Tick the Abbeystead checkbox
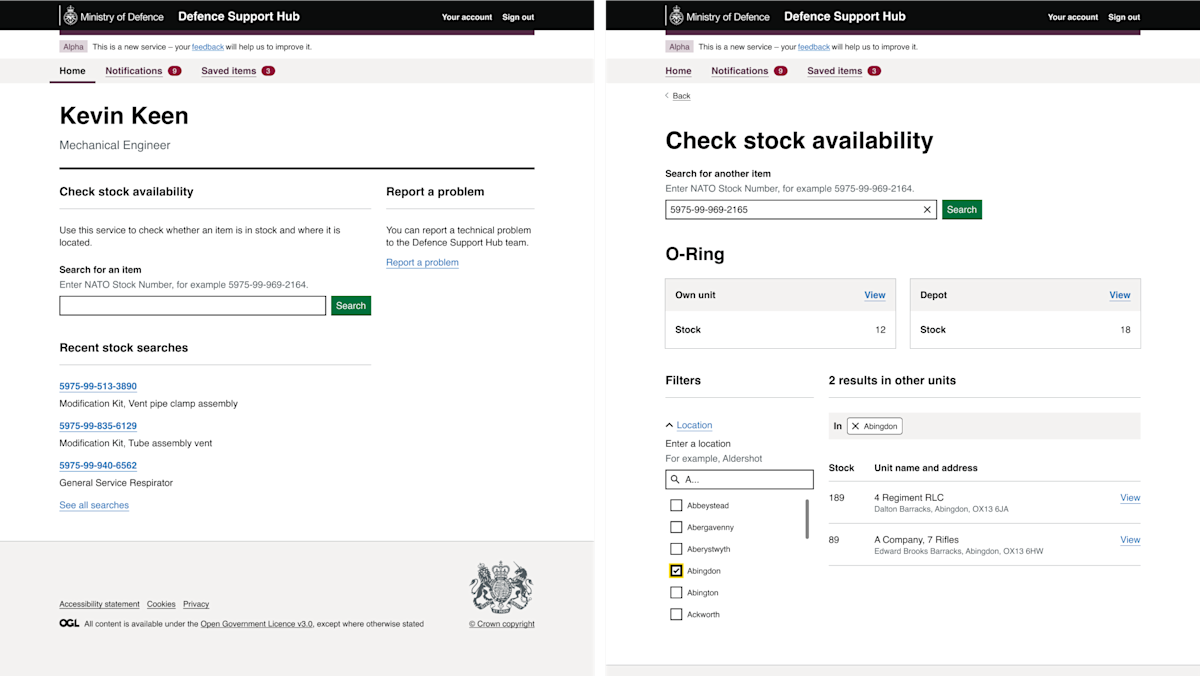 (x=676, y=506)
